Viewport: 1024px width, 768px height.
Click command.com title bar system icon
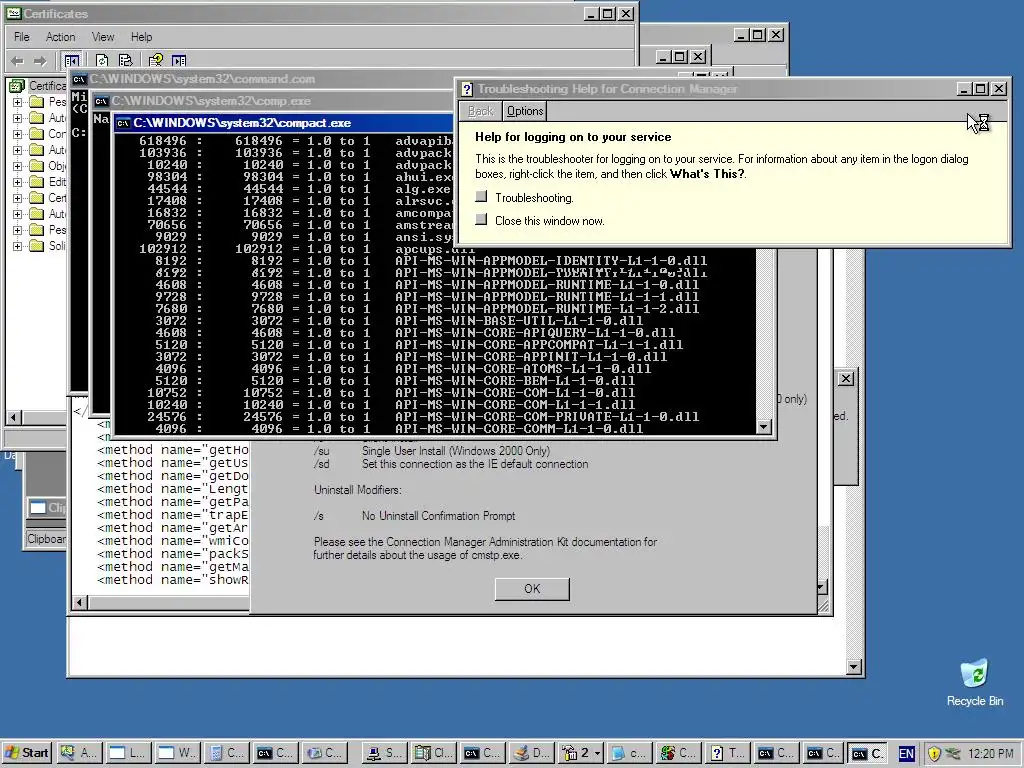(79, 79)
